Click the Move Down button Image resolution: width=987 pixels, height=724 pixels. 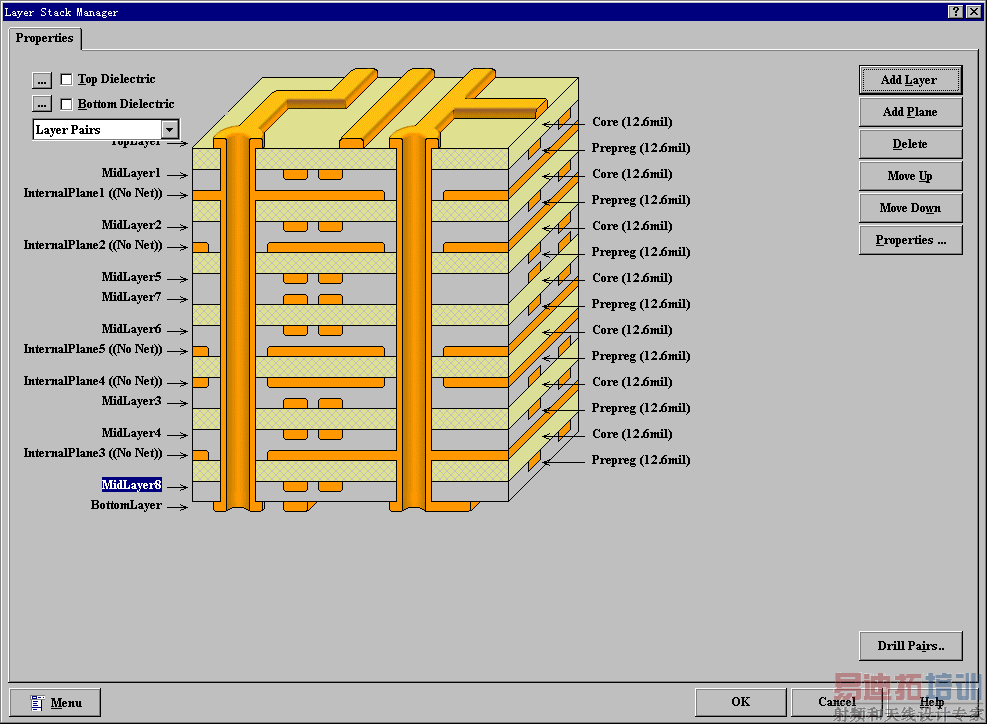(x=910, y=208)
